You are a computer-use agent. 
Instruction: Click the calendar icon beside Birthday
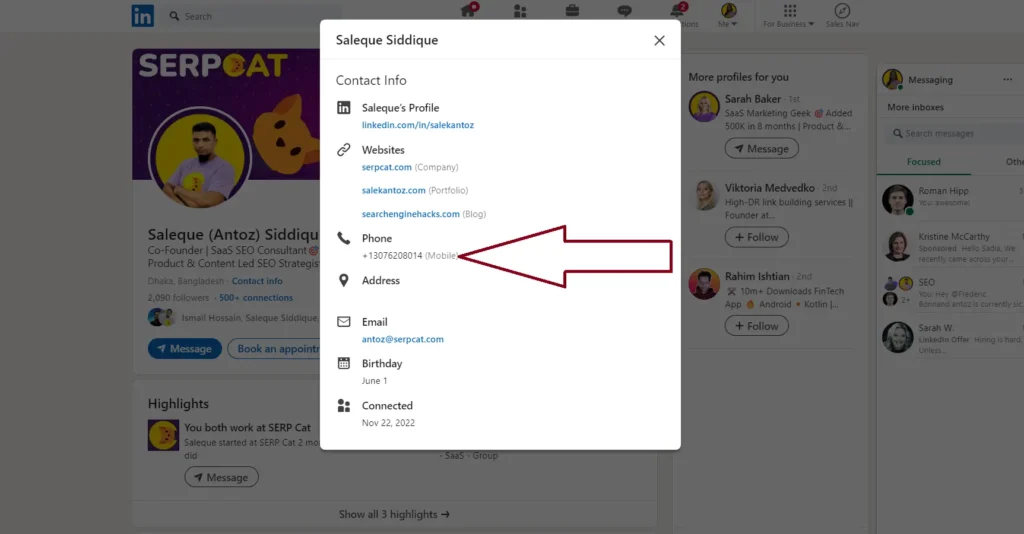[344, 364]
